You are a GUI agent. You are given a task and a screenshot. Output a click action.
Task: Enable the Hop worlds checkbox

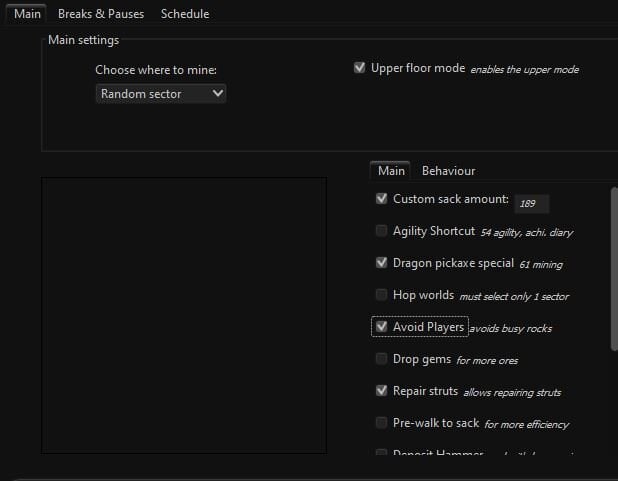click(x=381, y=295)
